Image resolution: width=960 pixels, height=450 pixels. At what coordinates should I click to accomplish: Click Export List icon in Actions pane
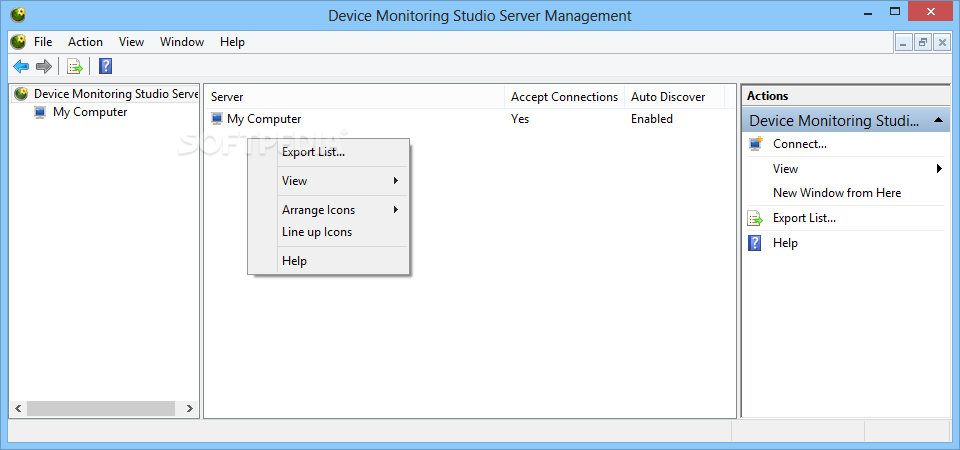[756, 218]
